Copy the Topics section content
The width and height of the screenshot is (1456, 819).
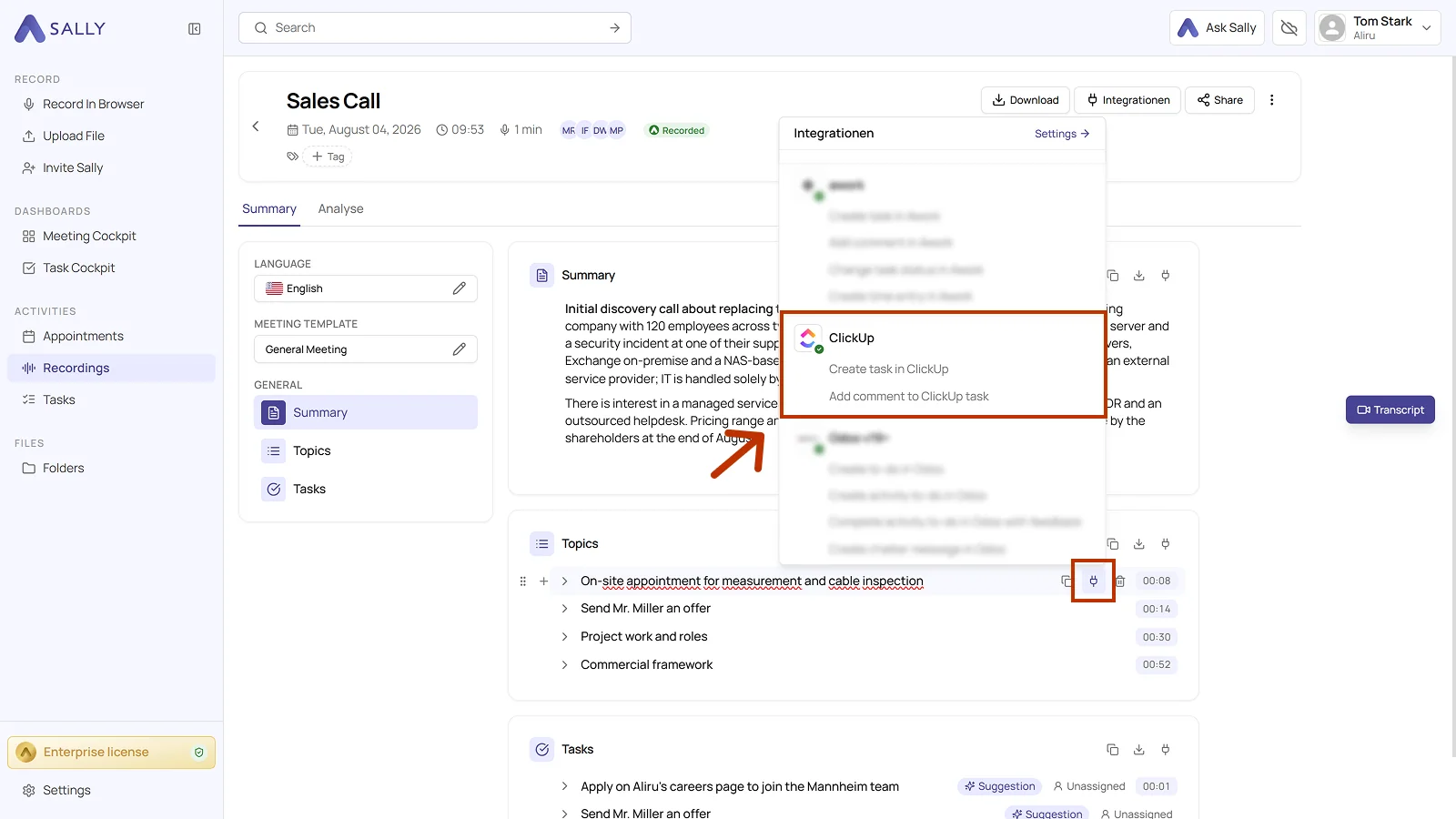(x=1112, y=544)
